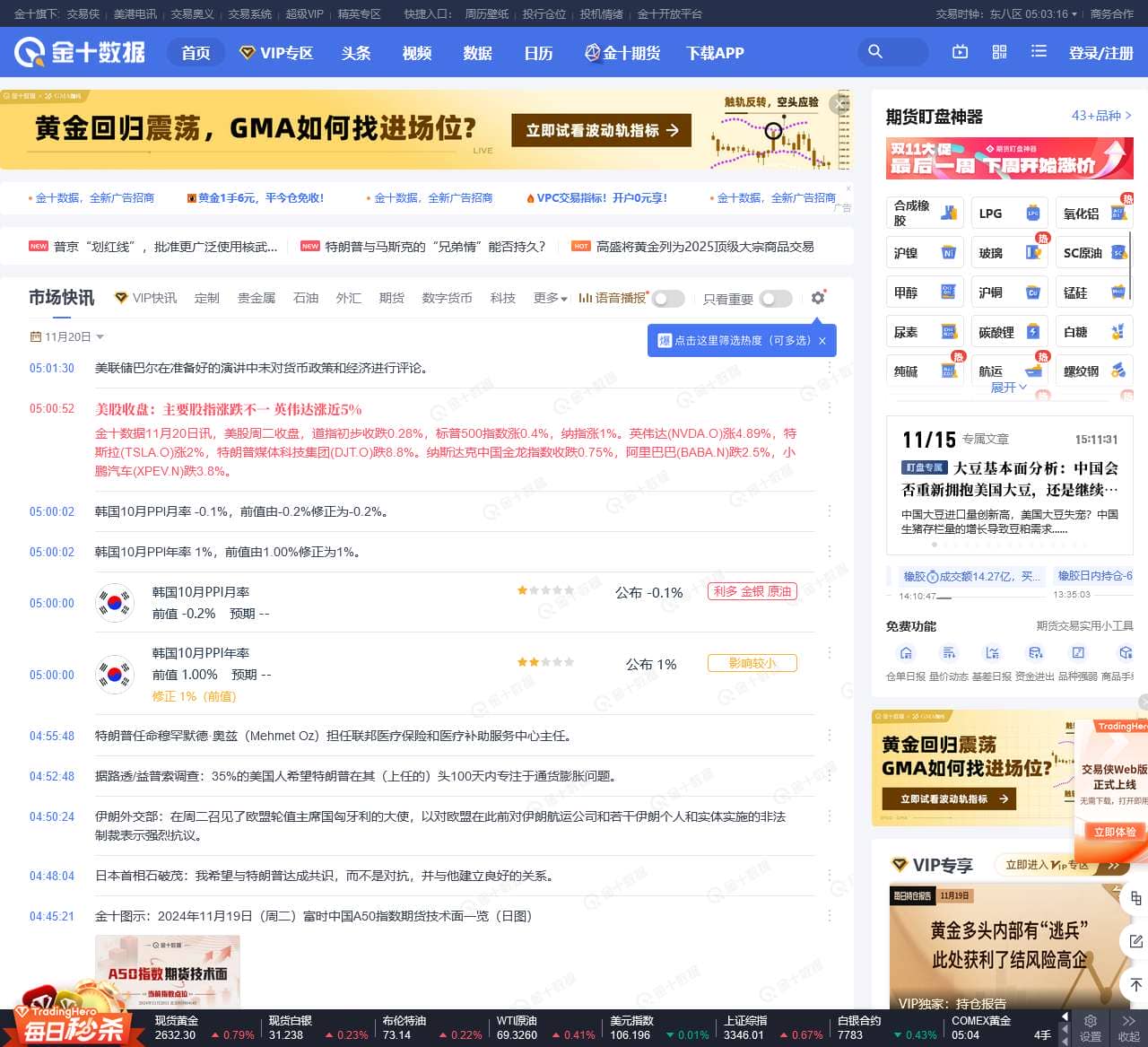
Task: Open the more menu for the 05:01:30 news item
Action: (x=829, y=368)
